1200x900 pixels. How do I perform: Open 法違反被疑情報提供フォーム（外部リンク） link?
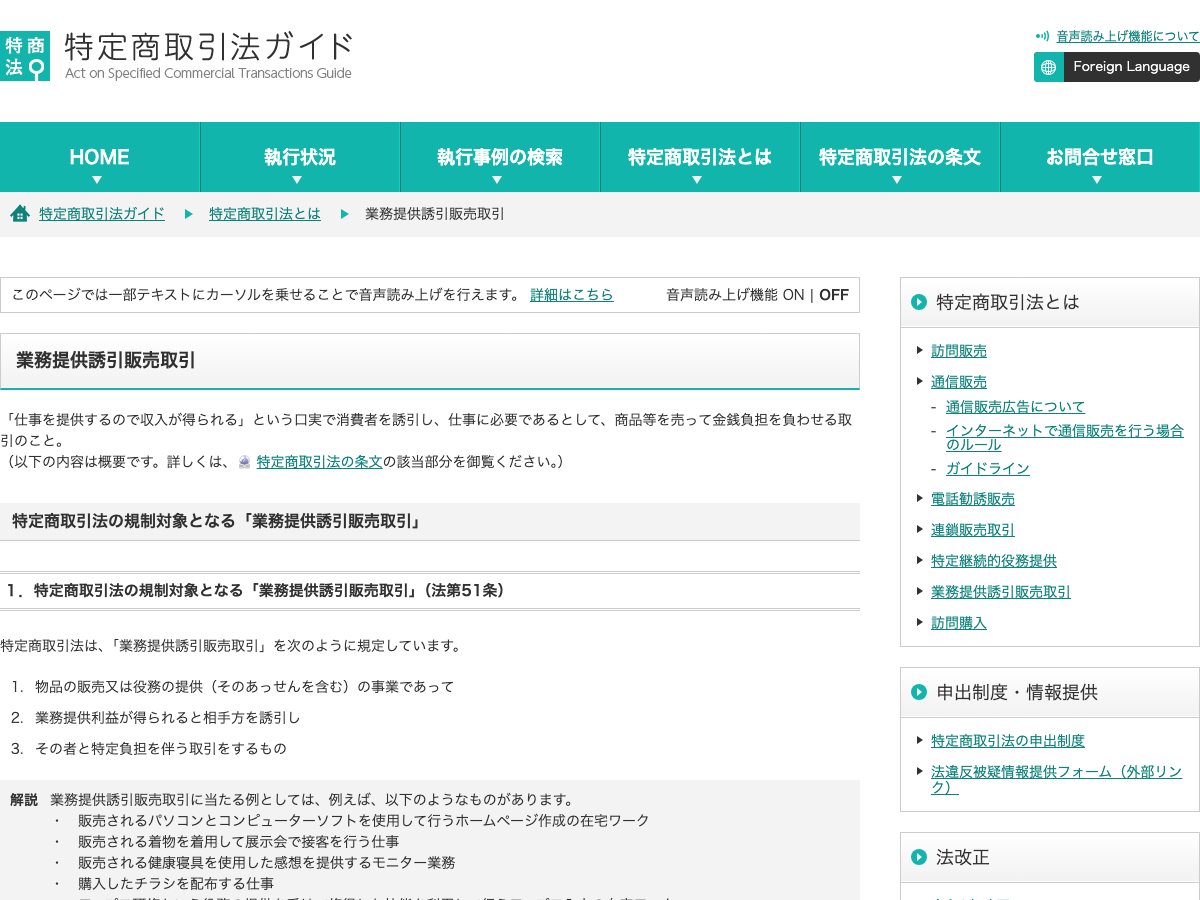1057,780
